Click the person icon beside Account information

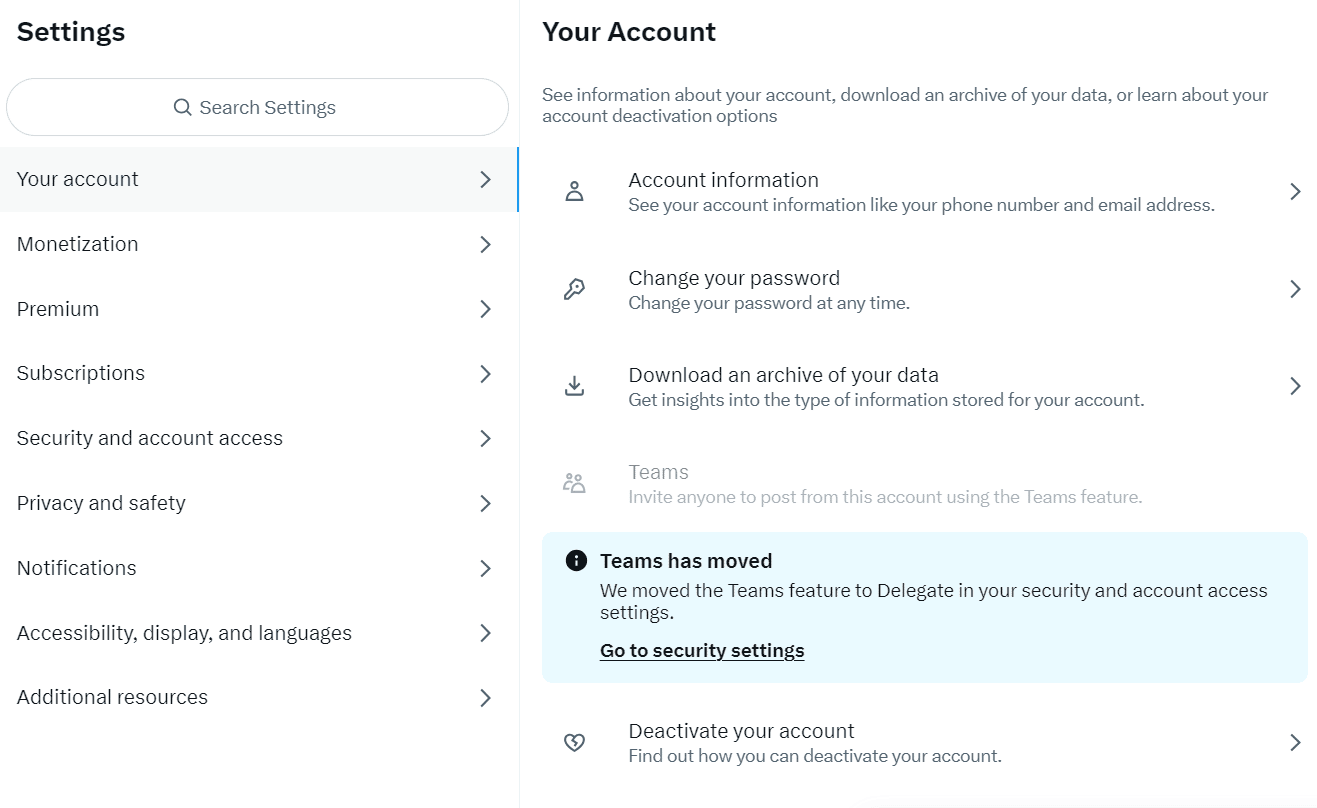pos(574,192)
